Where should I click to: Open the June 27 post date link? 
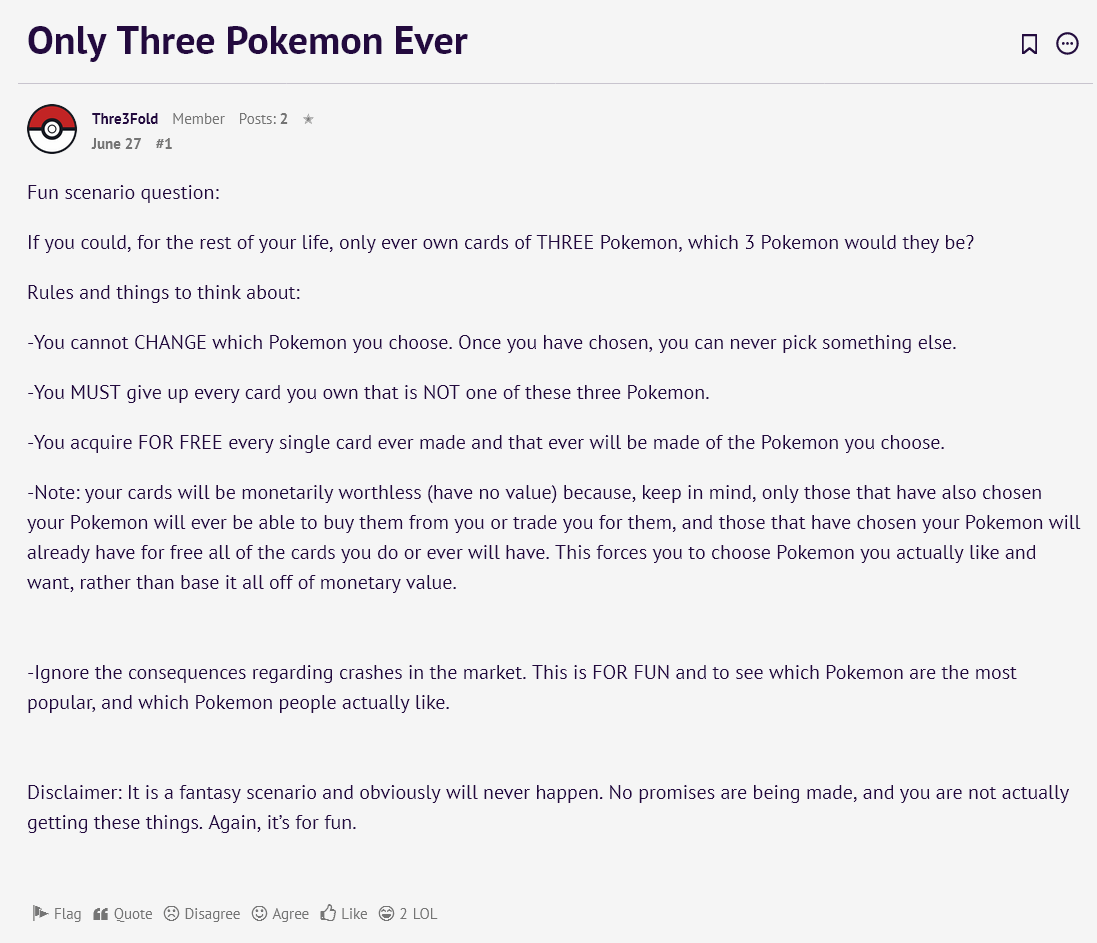[x=116, y=143]
